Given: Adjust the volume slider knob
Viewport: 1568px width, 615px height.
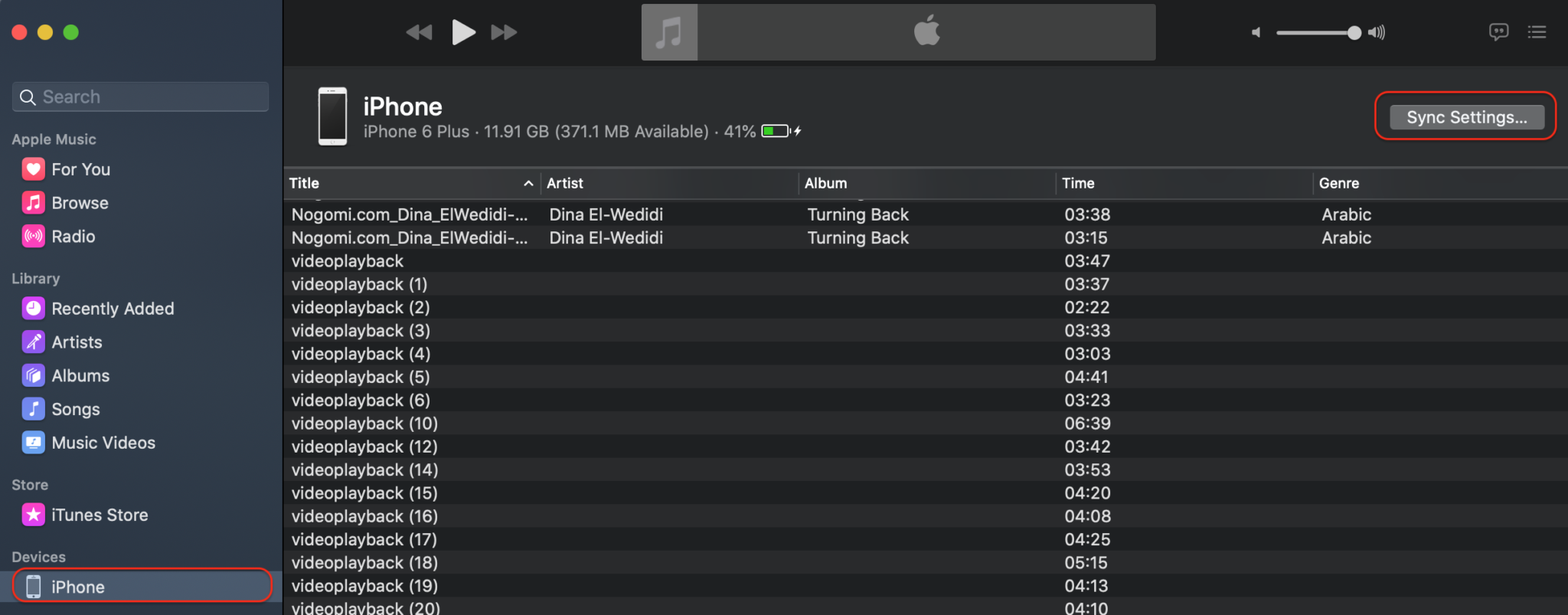Looking at the screenshot, I should 1354,32.
